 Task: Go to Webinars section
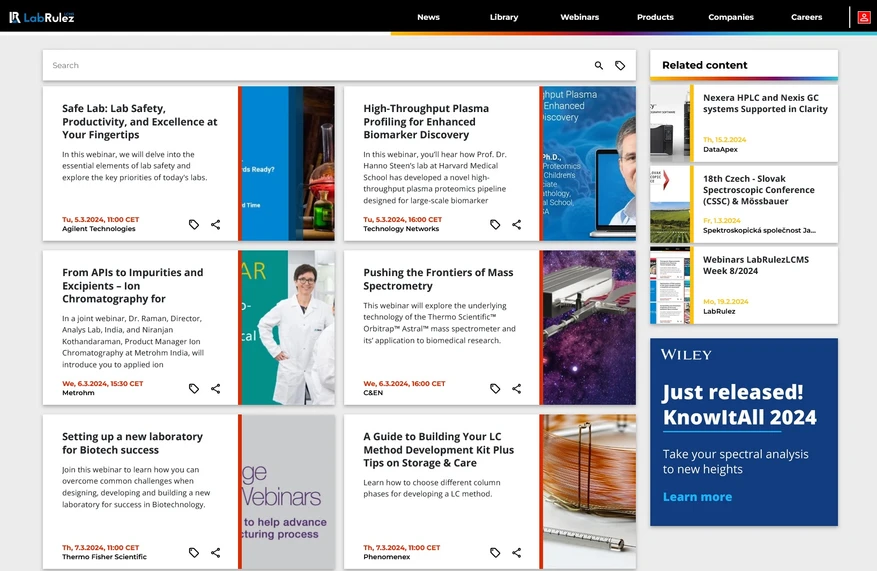(579, 17)
